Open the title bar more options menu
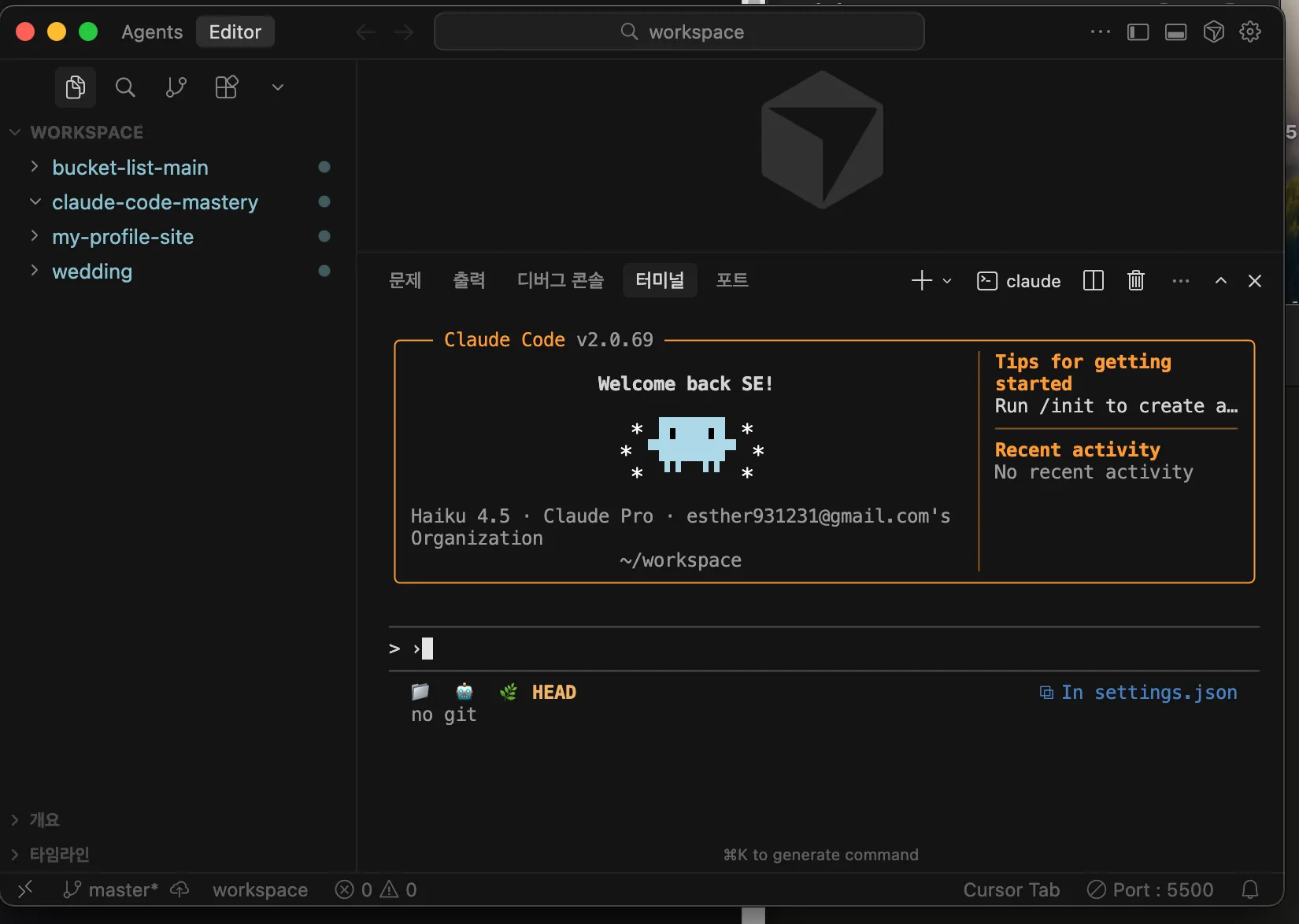Screen dimensions: 1299x924 point(1100,31)
